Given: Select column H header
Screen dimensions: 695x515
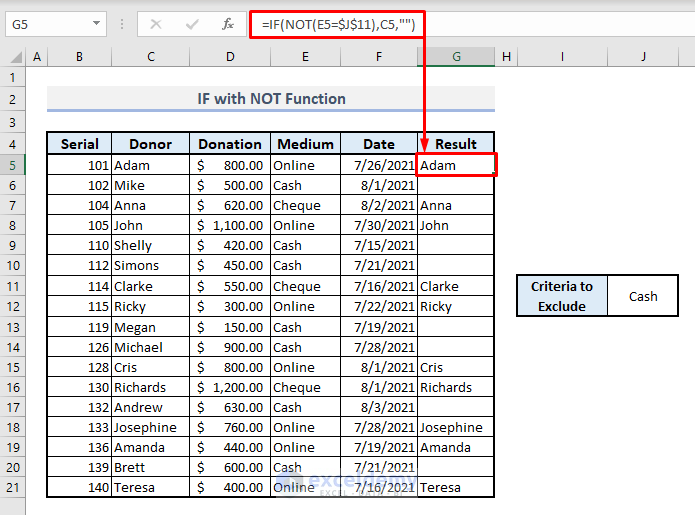Looking at the screenshot, I should tap(506, 57).
